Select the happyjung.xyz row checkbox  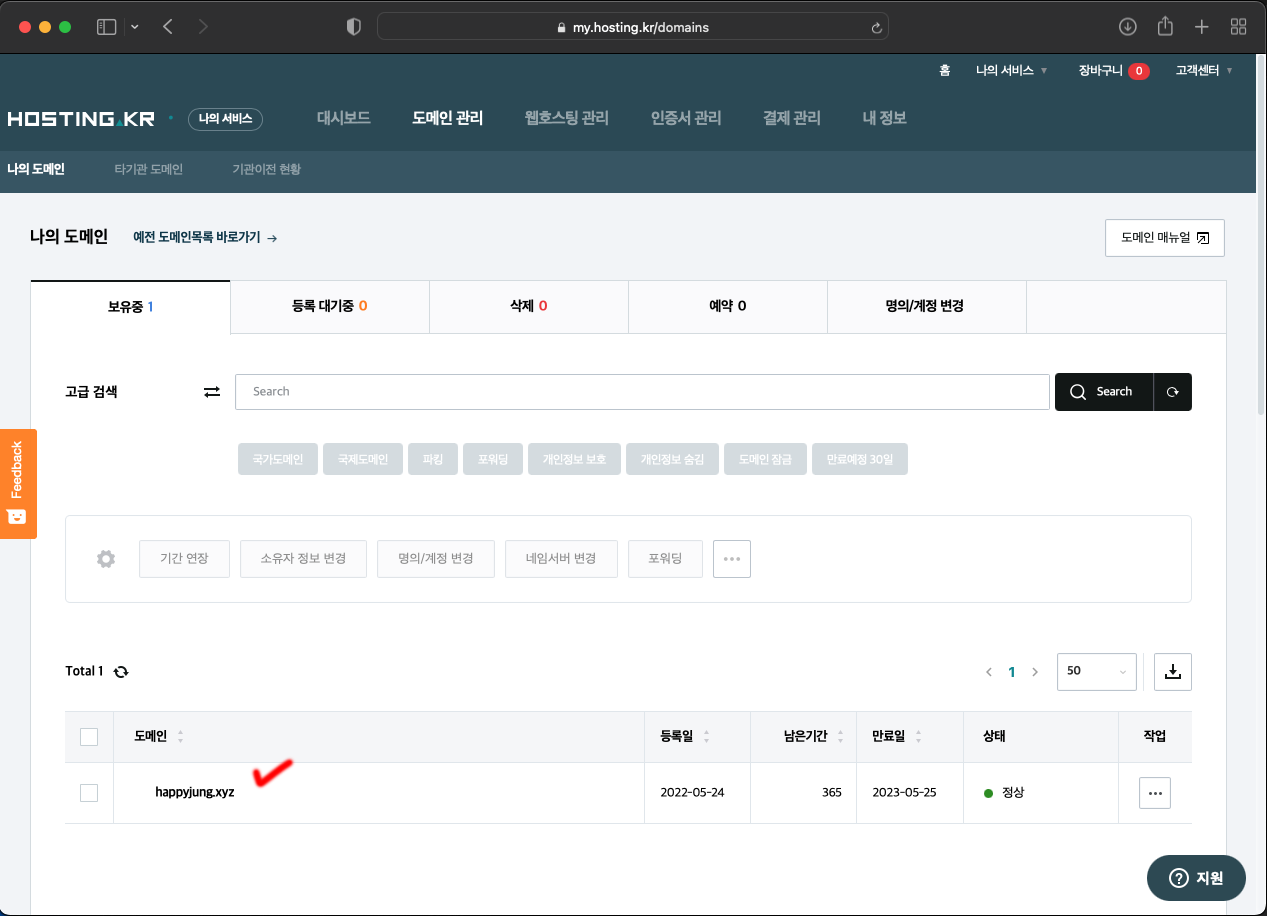(x=89, y=793)
